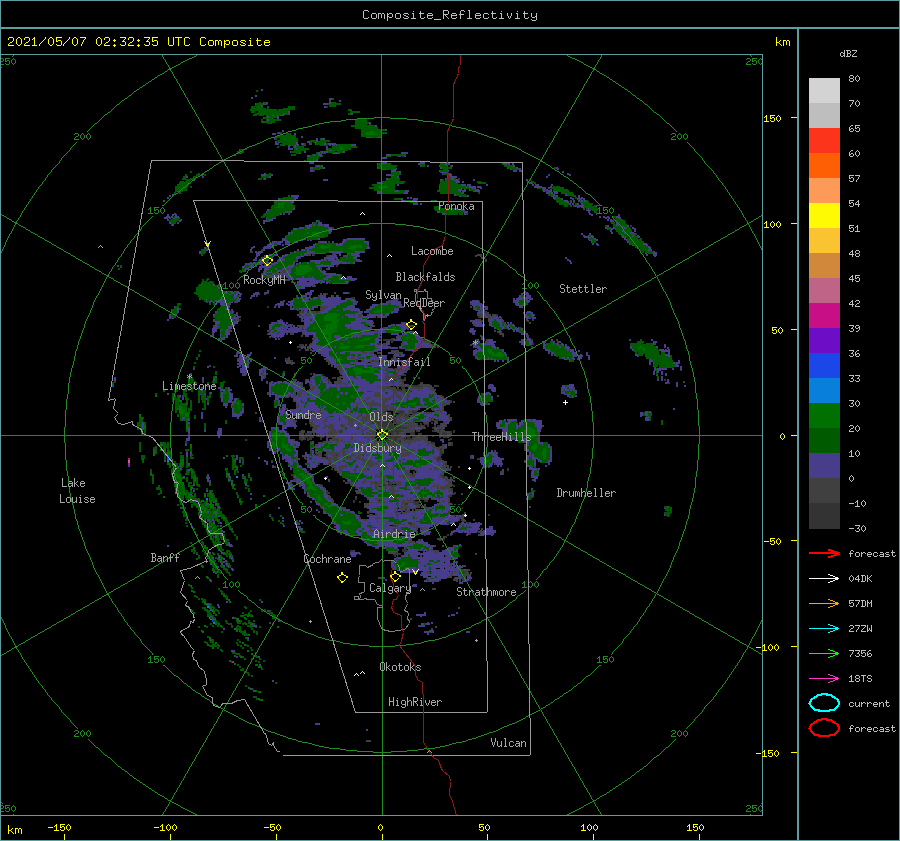The width and height of the screenshot is (900, 841).
Task: Click the Olds city label
Action: click(381, 417)
